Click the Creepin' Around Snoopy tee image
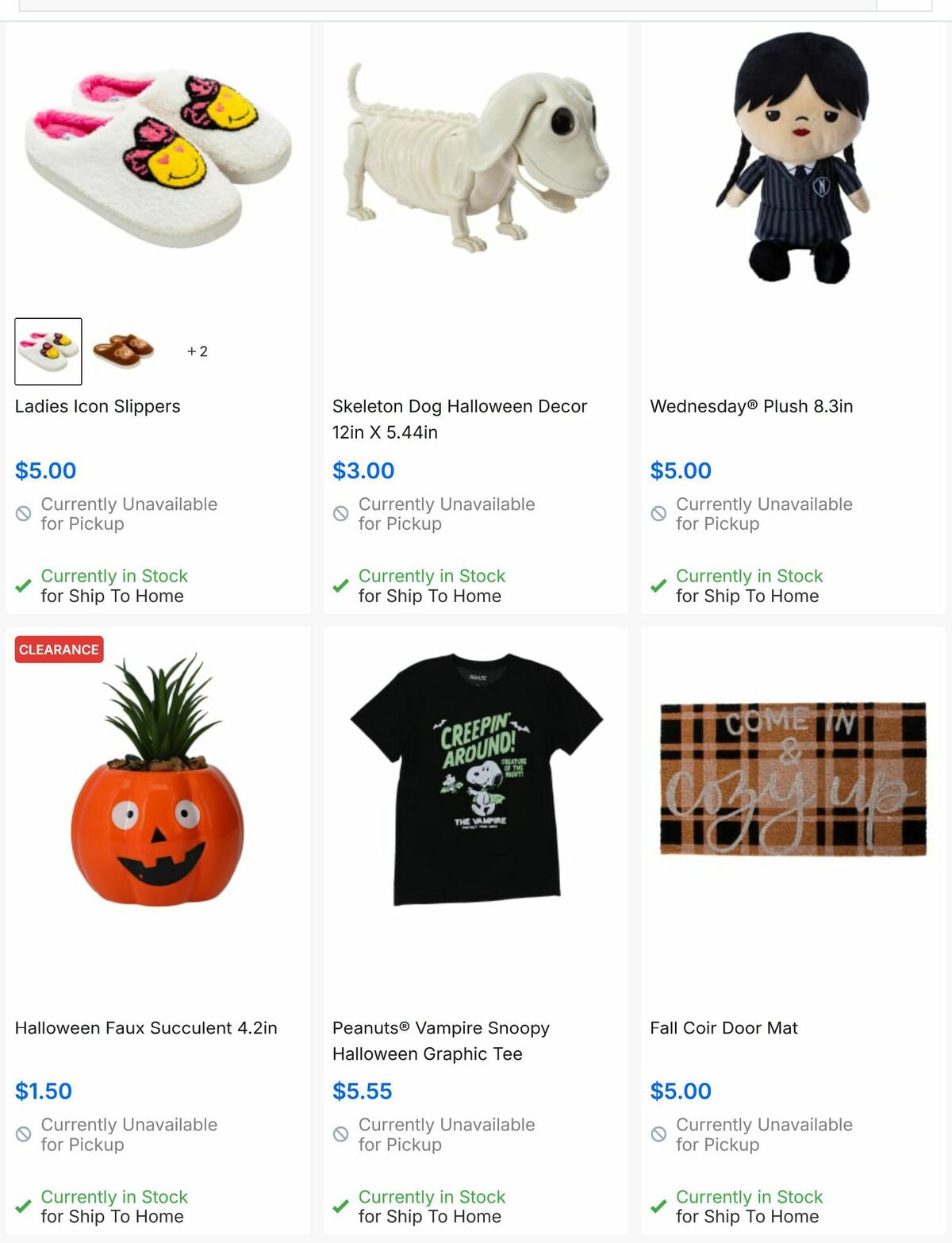The width and height of the screenshot is (952, 1243). pyautogui.click(x=476, y=780)
